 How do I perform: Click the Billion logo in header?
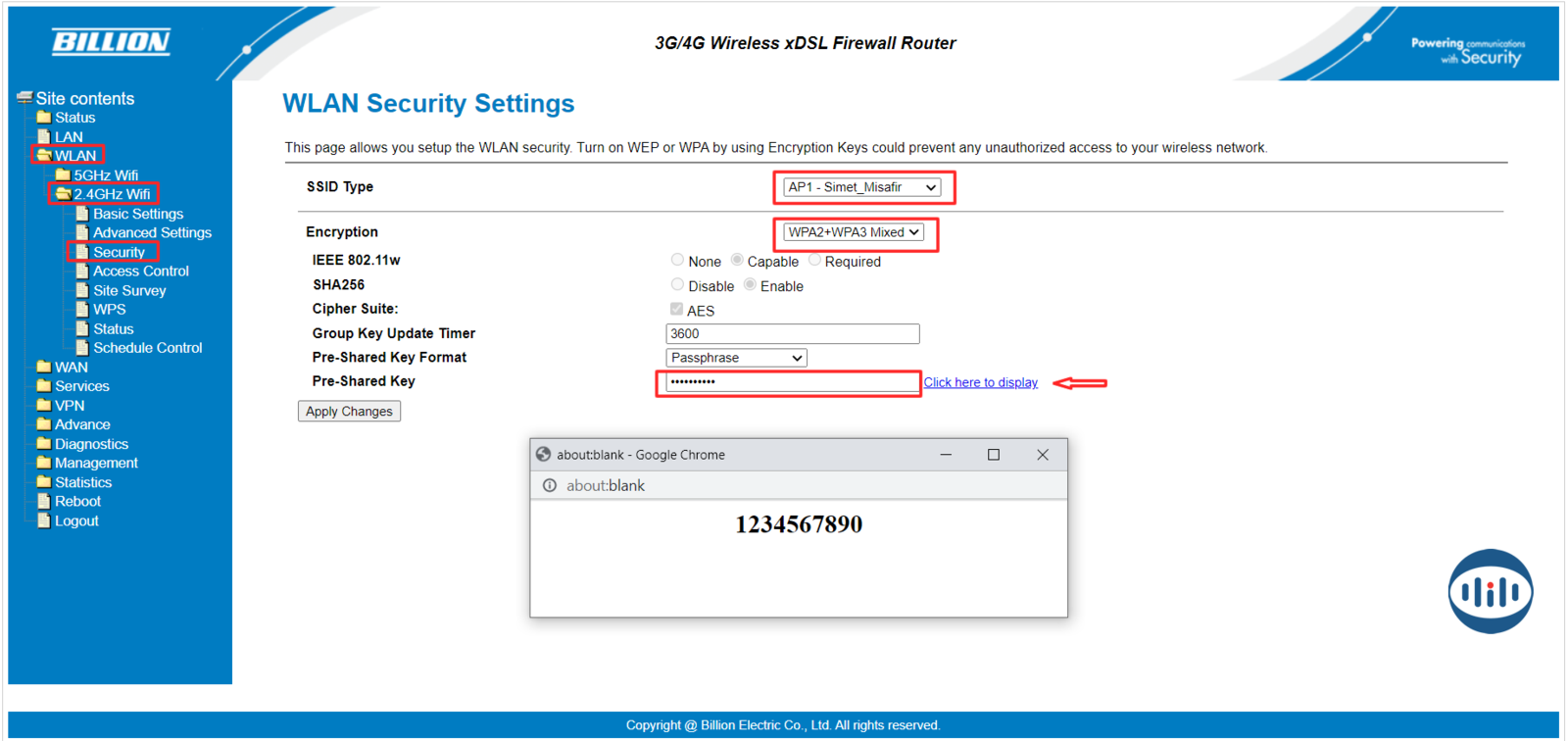pos(111,41)
